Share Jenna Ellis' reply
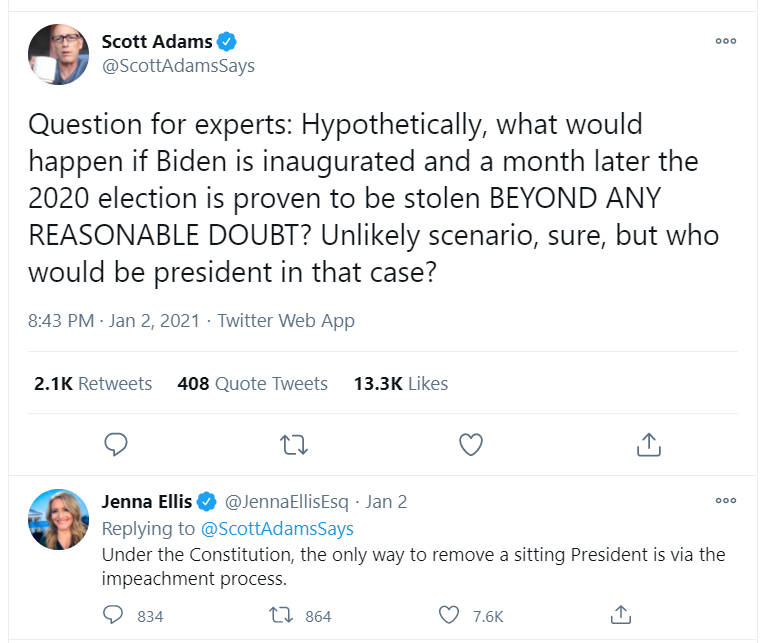Image resolution: width=767 pixels, height=643 pixels. [620, 615]
